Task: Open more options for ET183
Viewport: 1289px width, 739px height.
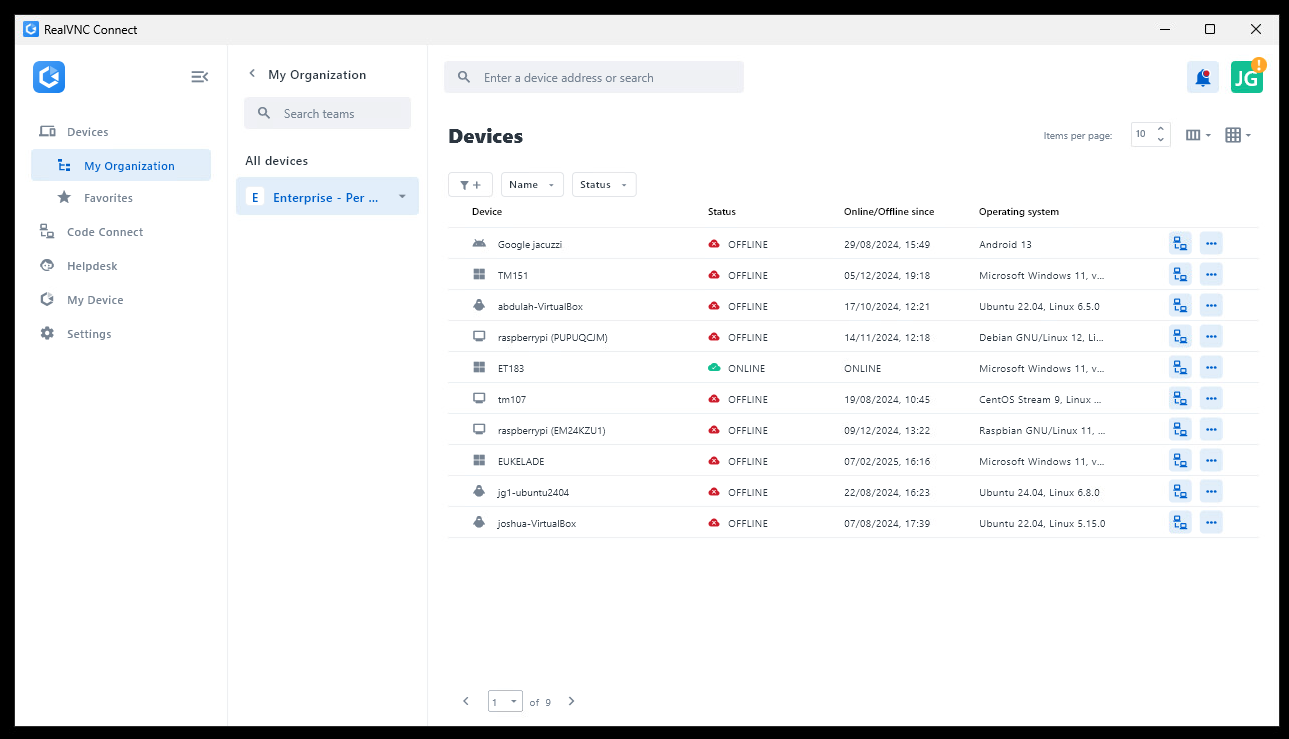Action: (1211, 368)
